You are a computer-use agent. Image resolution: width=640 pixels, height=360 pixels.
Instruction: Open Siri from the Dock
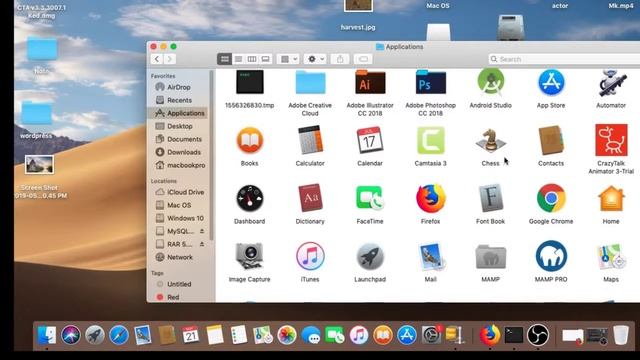pyautogui.click(x=71, y=335)
